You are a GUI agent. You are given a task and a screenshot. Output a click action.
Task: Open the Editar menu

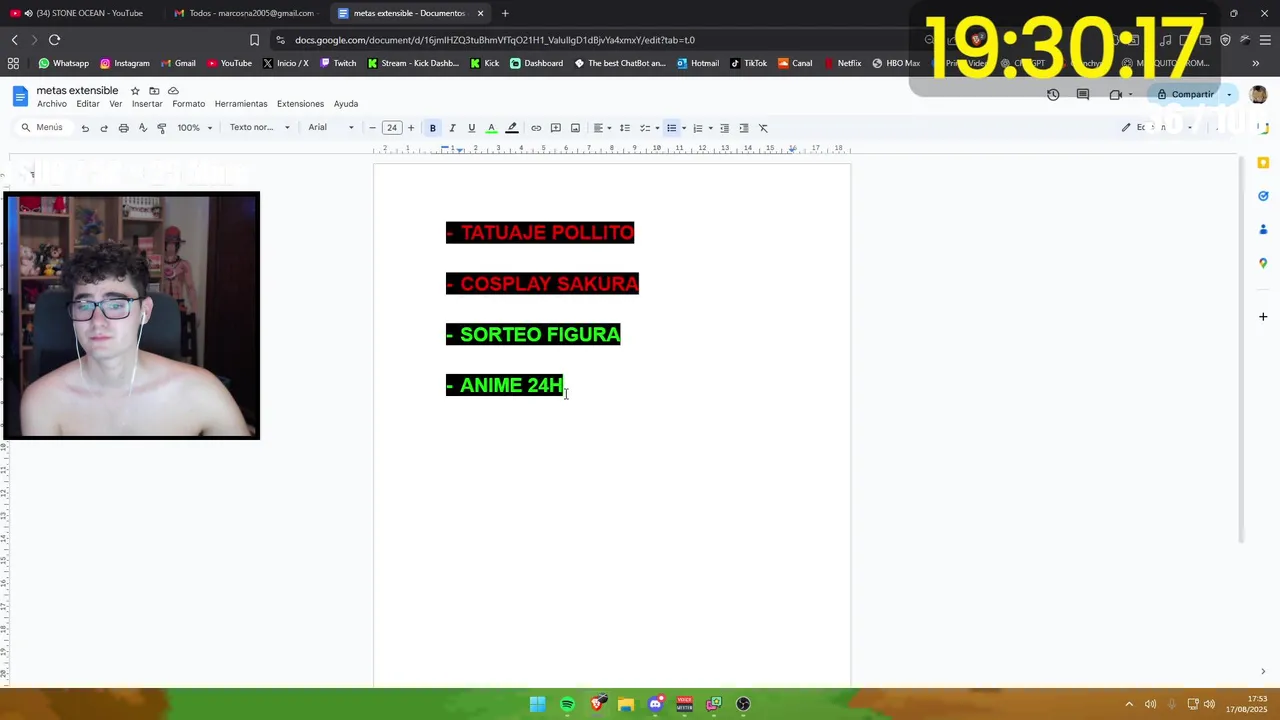point(88,104)
